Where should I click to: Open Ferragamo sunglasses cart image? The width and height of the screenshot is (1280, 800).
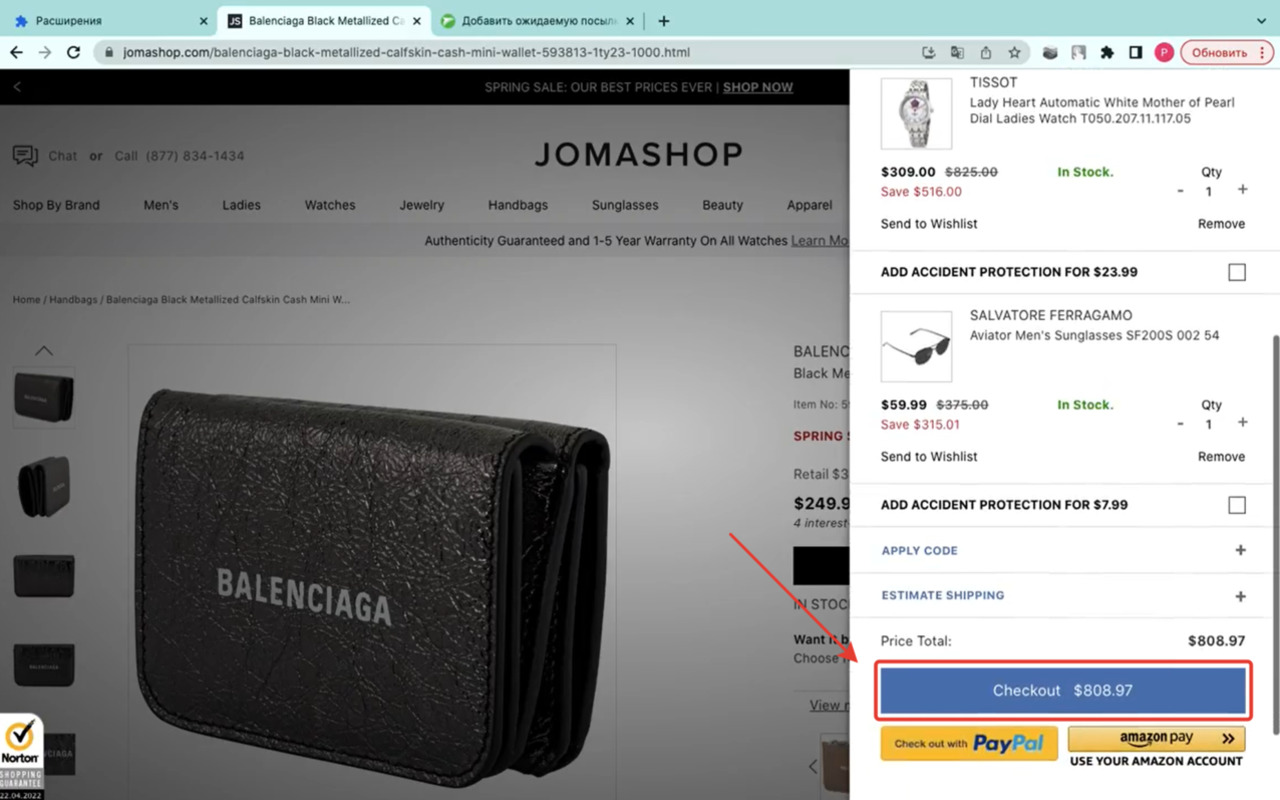[916, 346]
